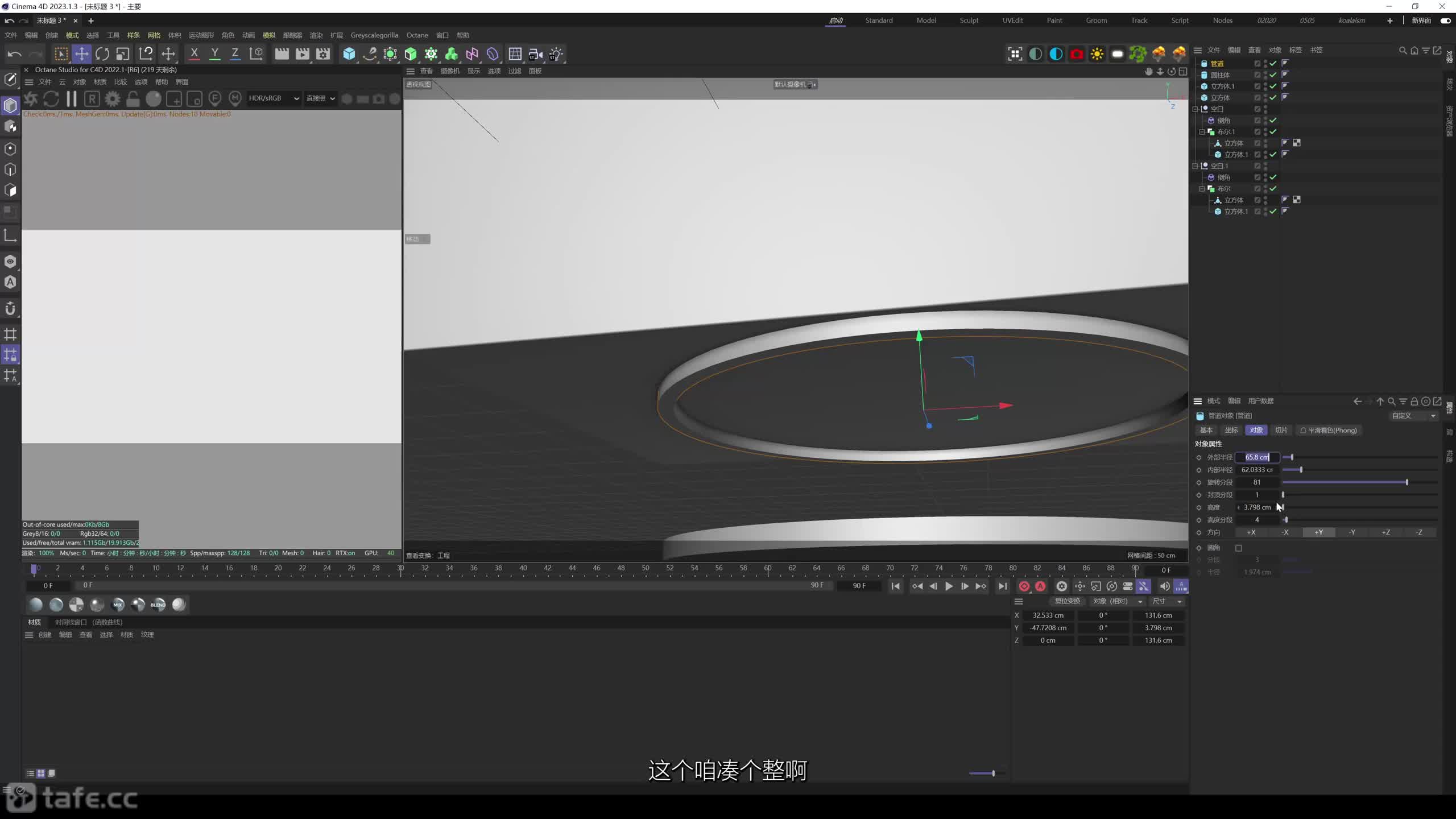The width and height of the screenshot is (1456, 819).
Task: Play the timeline animation forward
Action: pos(949,586)
